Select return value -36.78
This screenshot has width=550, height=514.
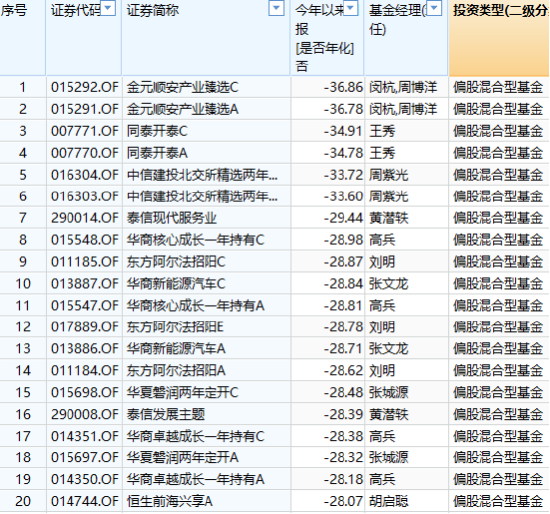(x=343, y=109)
